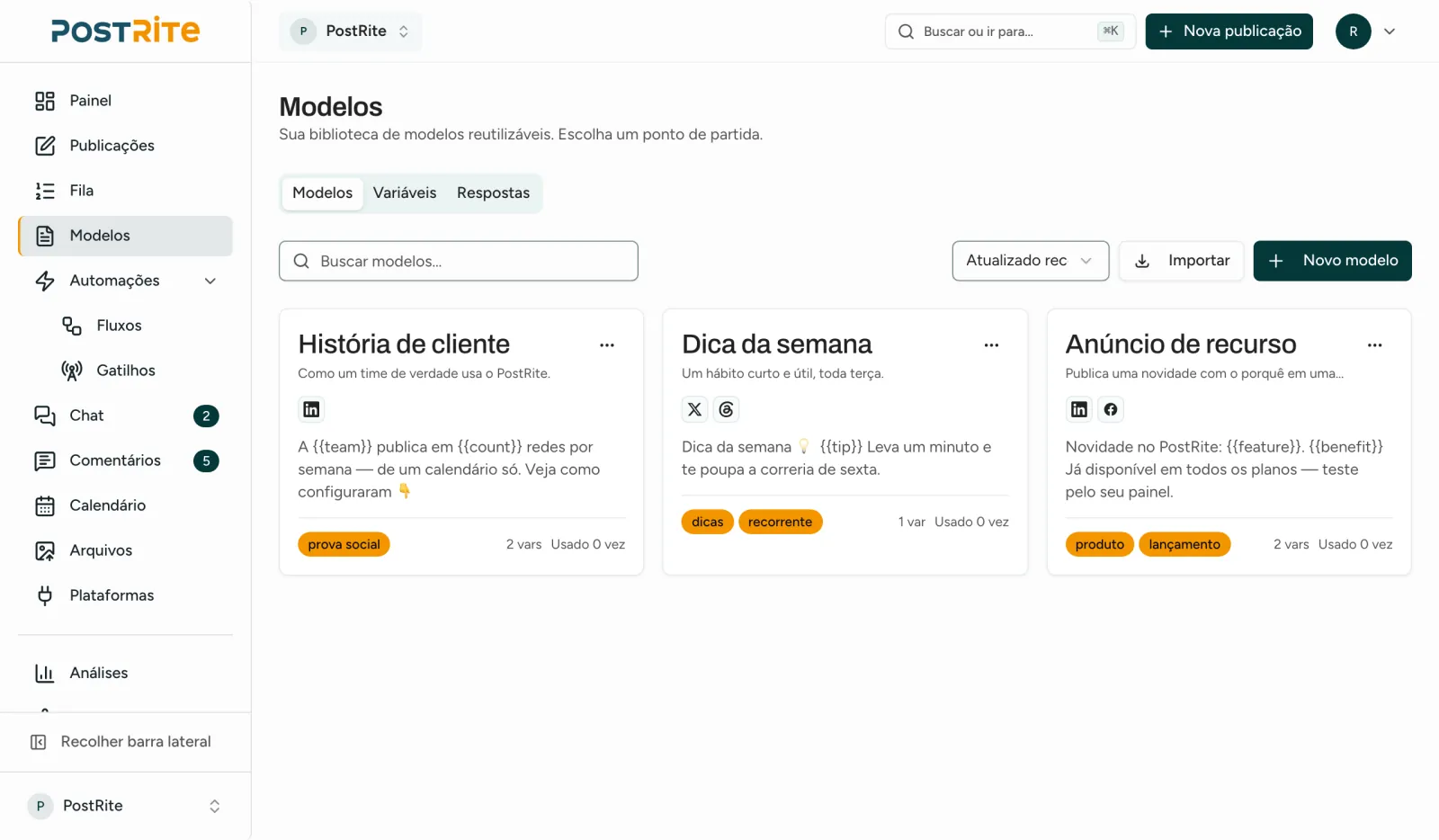Open Painel from the sidebar
The height and width of the screenshot is (840, 1439).
coord(125,101)
